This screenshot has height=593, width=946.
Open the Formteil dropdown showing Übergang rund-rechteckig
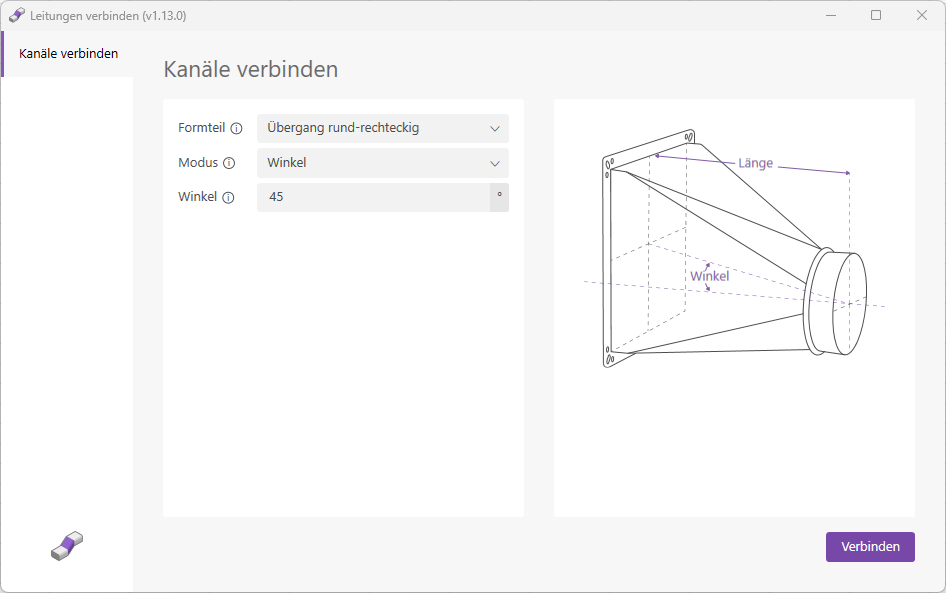pos(382,128)
